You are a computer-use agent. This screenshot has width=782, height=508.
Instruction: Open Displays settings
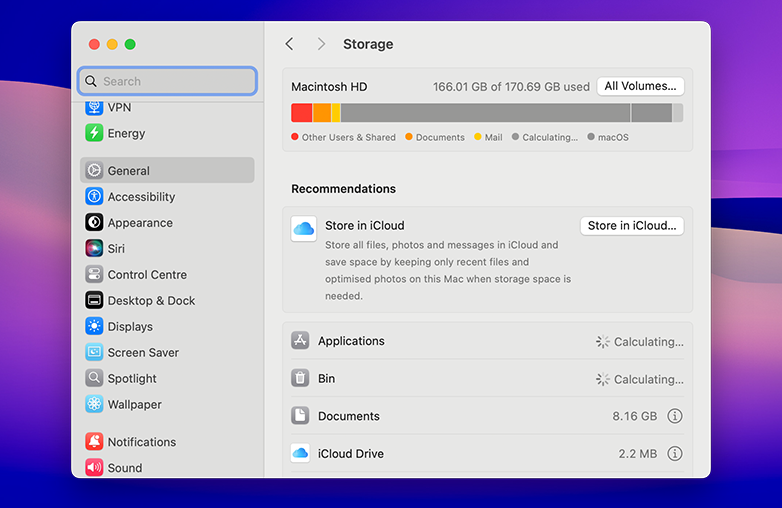coord(168,326)
